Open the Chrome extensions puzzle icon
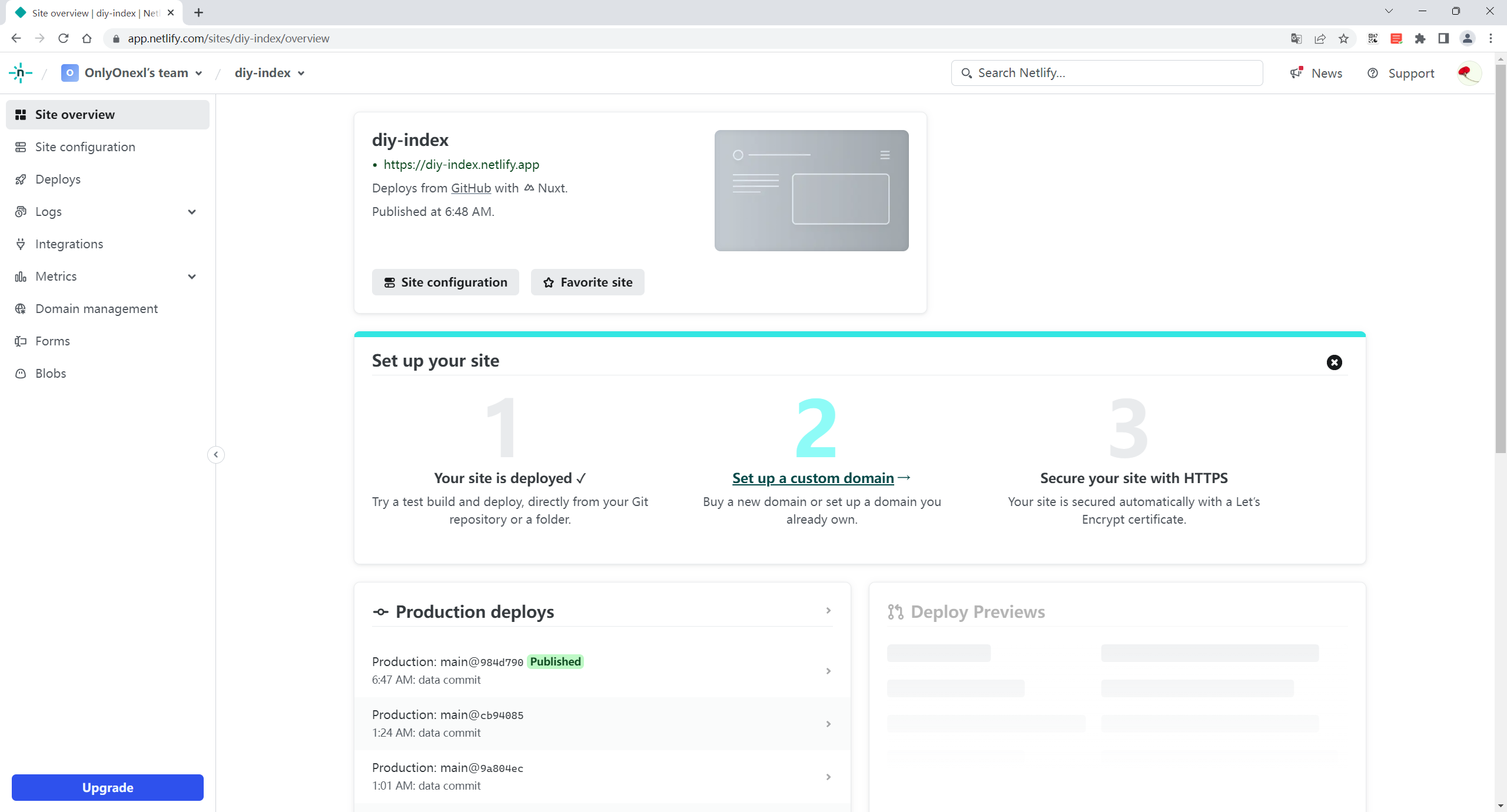 pyautogui.click(x=1420, y=39)
